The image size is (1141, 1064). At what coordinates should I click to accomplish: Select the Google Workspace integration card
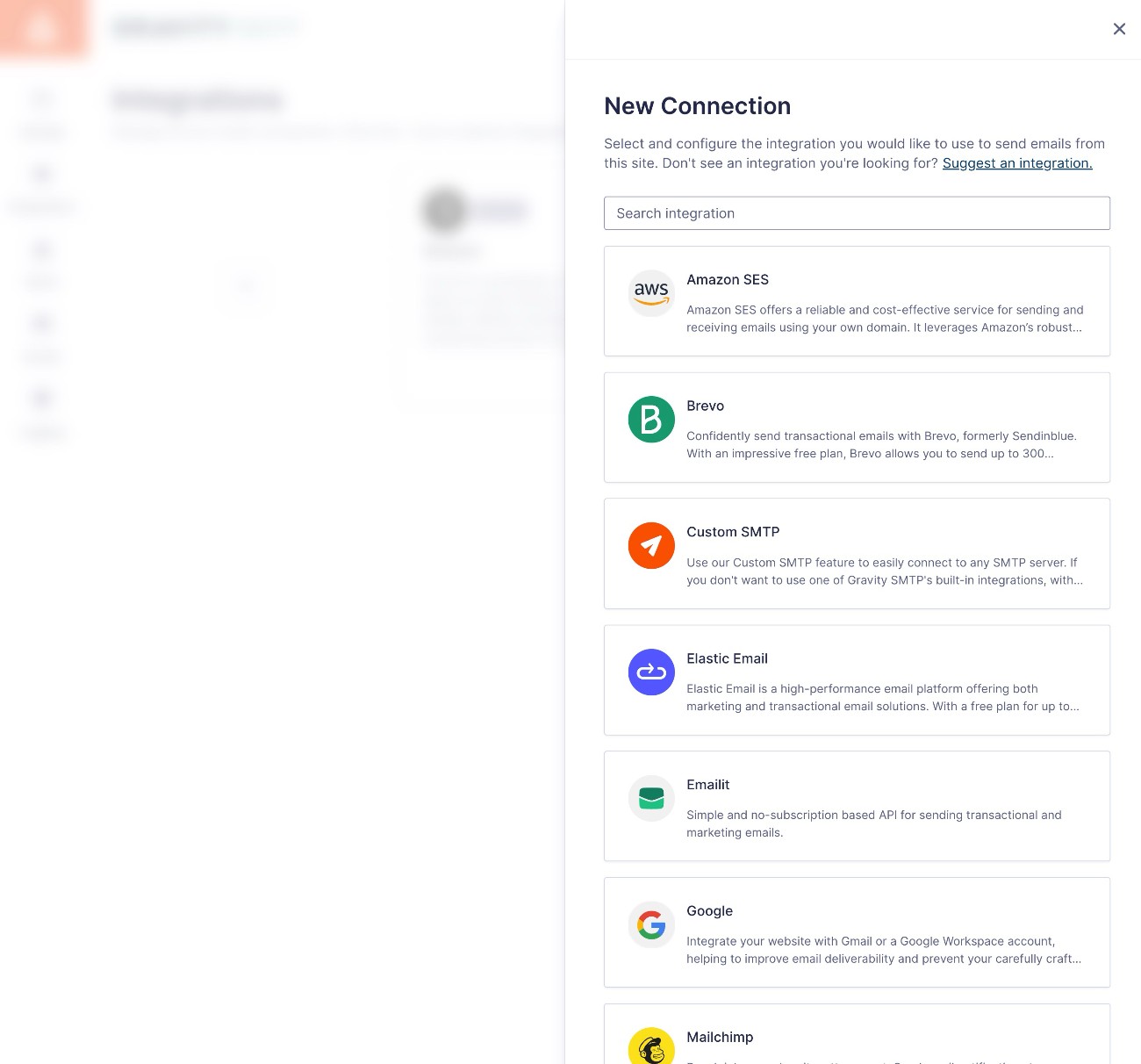pyautogui.click(x=857, y=932)
